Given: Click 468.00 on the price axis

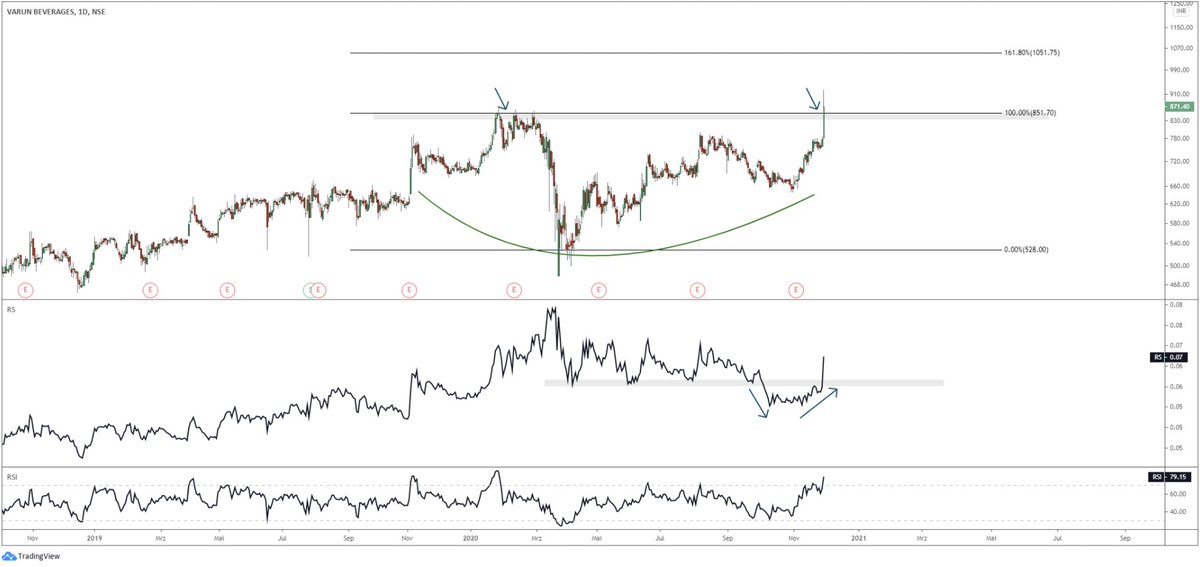Looking at the screenshot, I should tap(1178, 283).
